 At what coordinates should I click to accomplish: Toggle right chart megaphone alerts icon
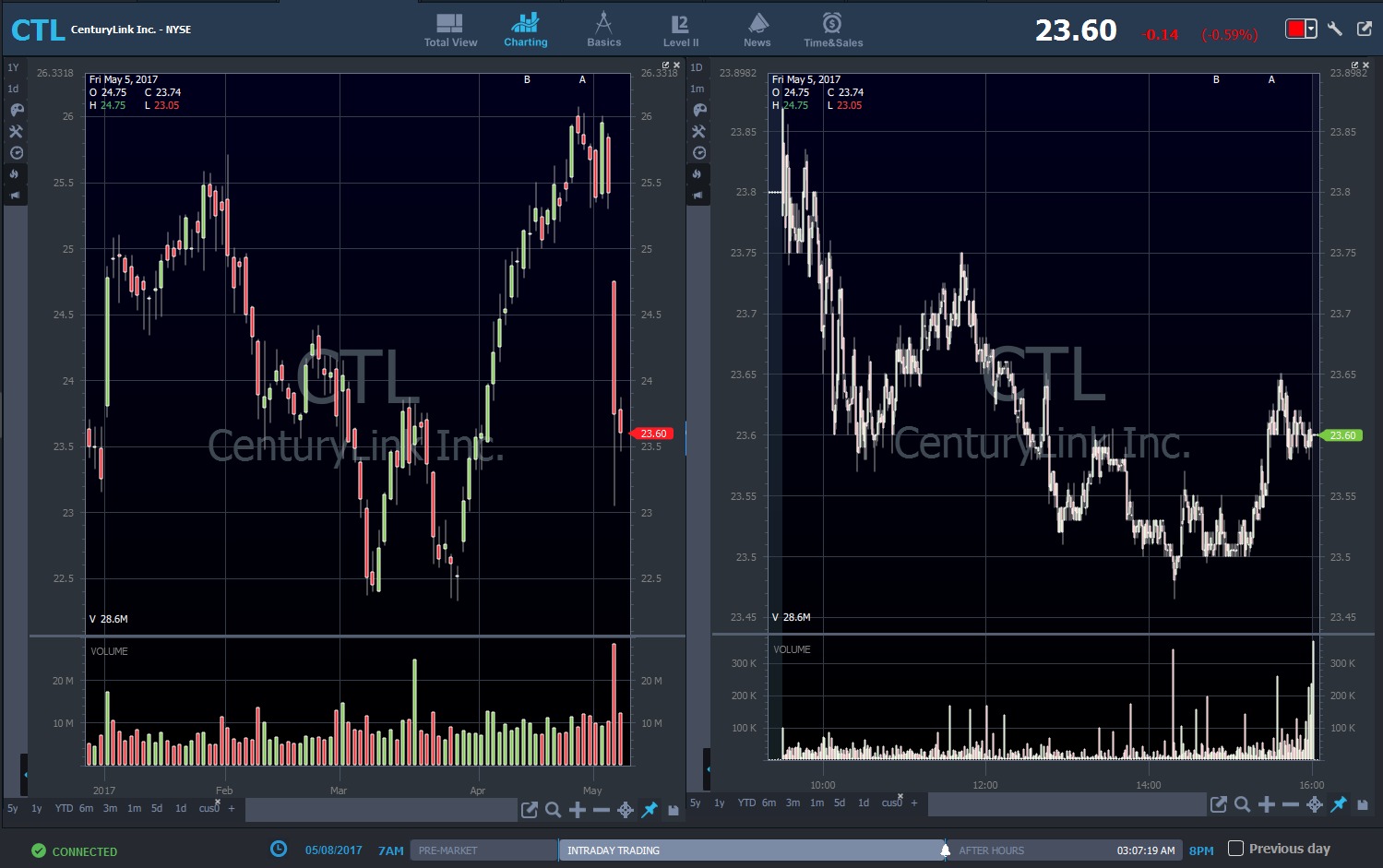(x=697, y=196)
